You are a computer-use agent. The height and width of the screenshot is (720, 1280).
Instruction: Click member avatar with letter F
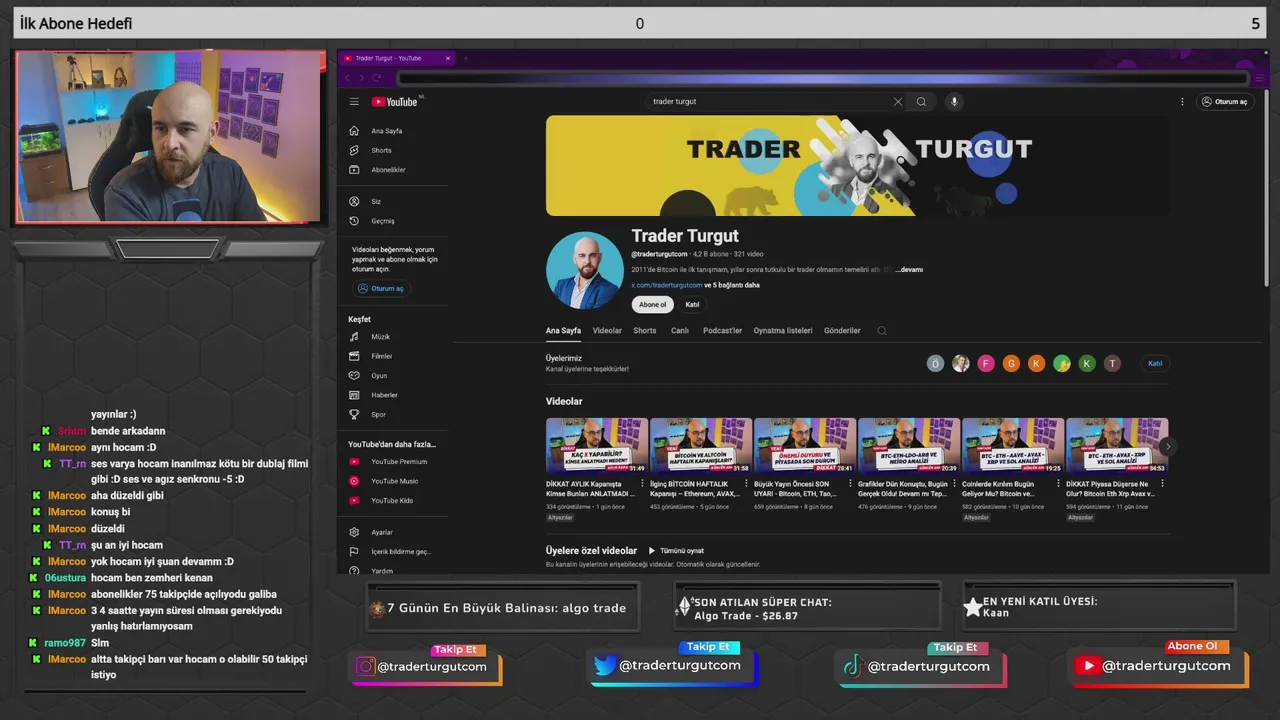tap(986, 364)
